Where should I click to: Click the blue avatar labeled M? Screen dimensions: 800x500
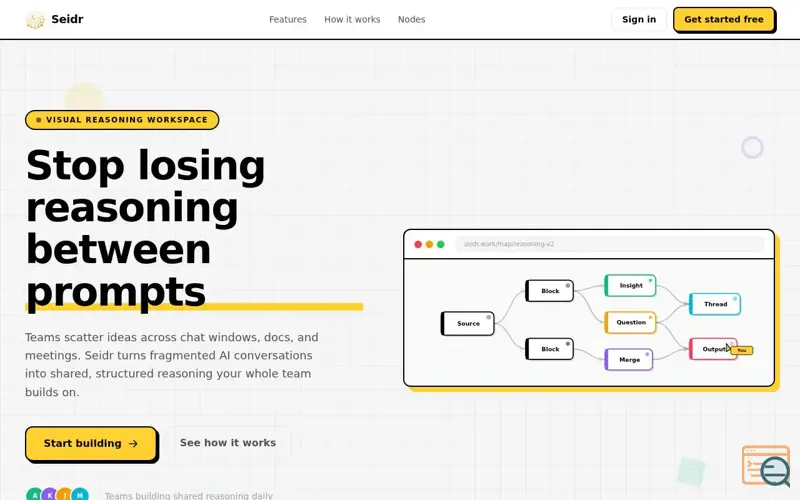pos(80,495)
